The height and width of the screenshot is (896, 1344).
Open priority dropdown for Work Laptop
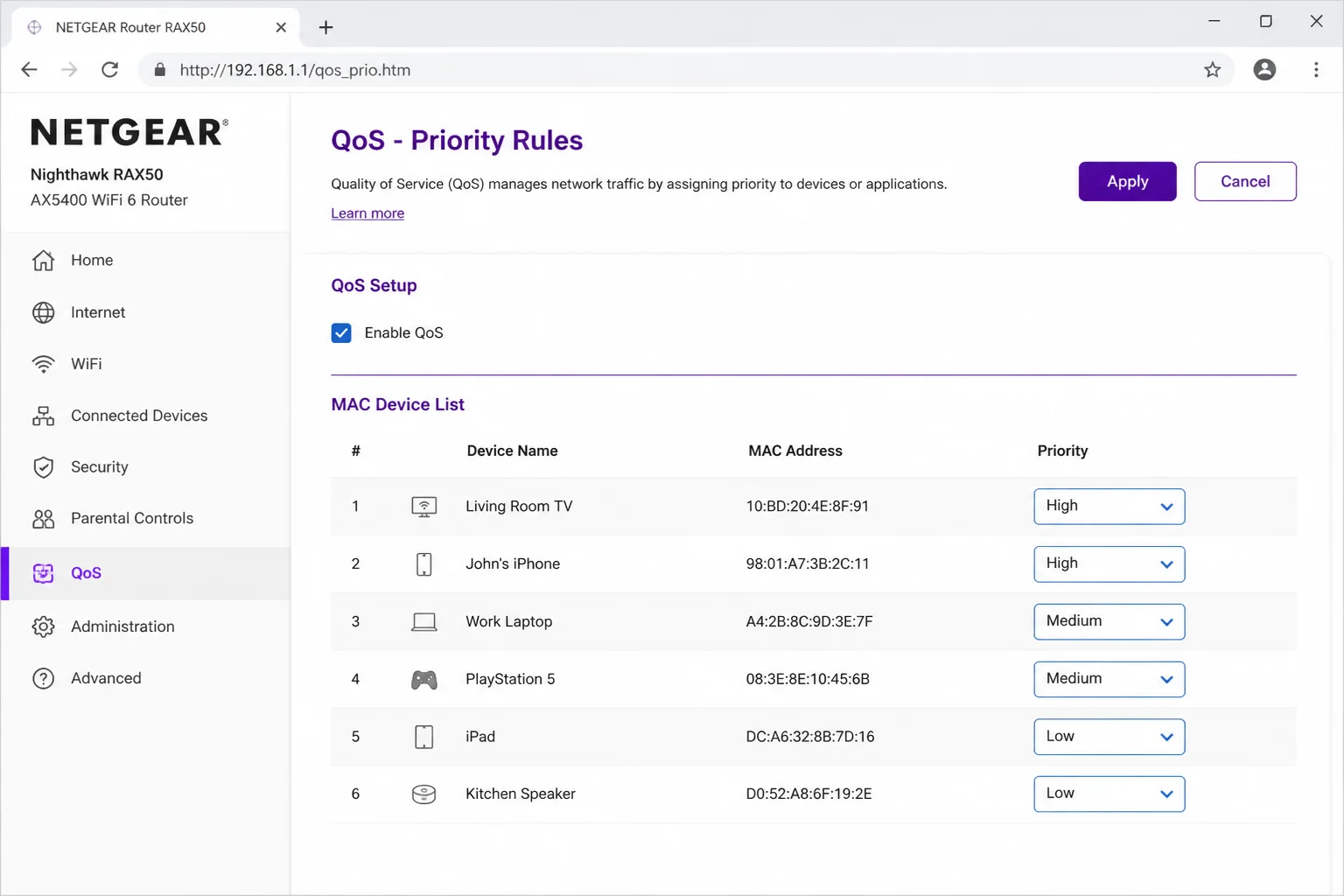1109,622
